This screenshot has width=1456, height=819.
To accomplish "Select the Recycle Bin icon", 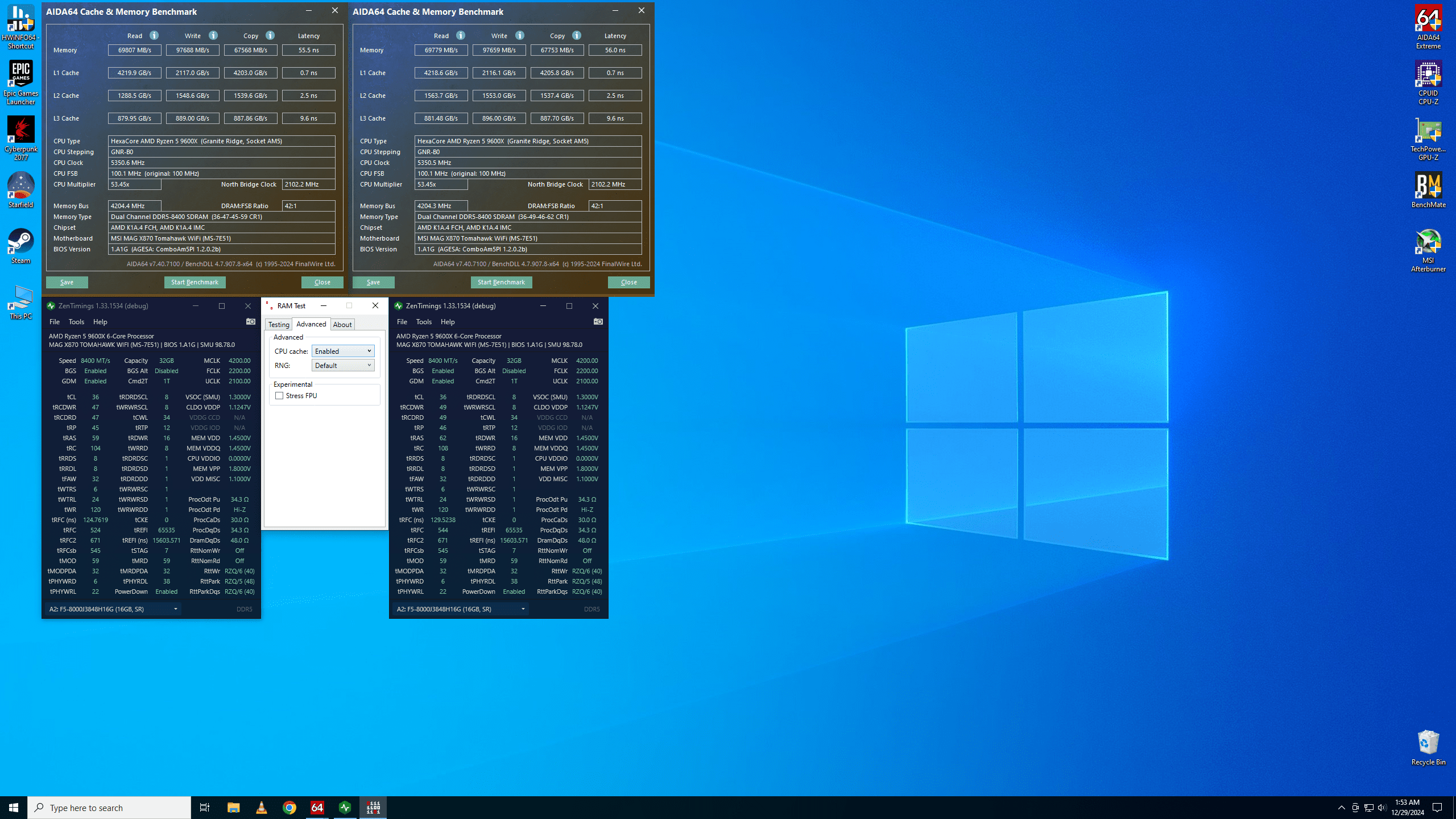I will 1428,748.
